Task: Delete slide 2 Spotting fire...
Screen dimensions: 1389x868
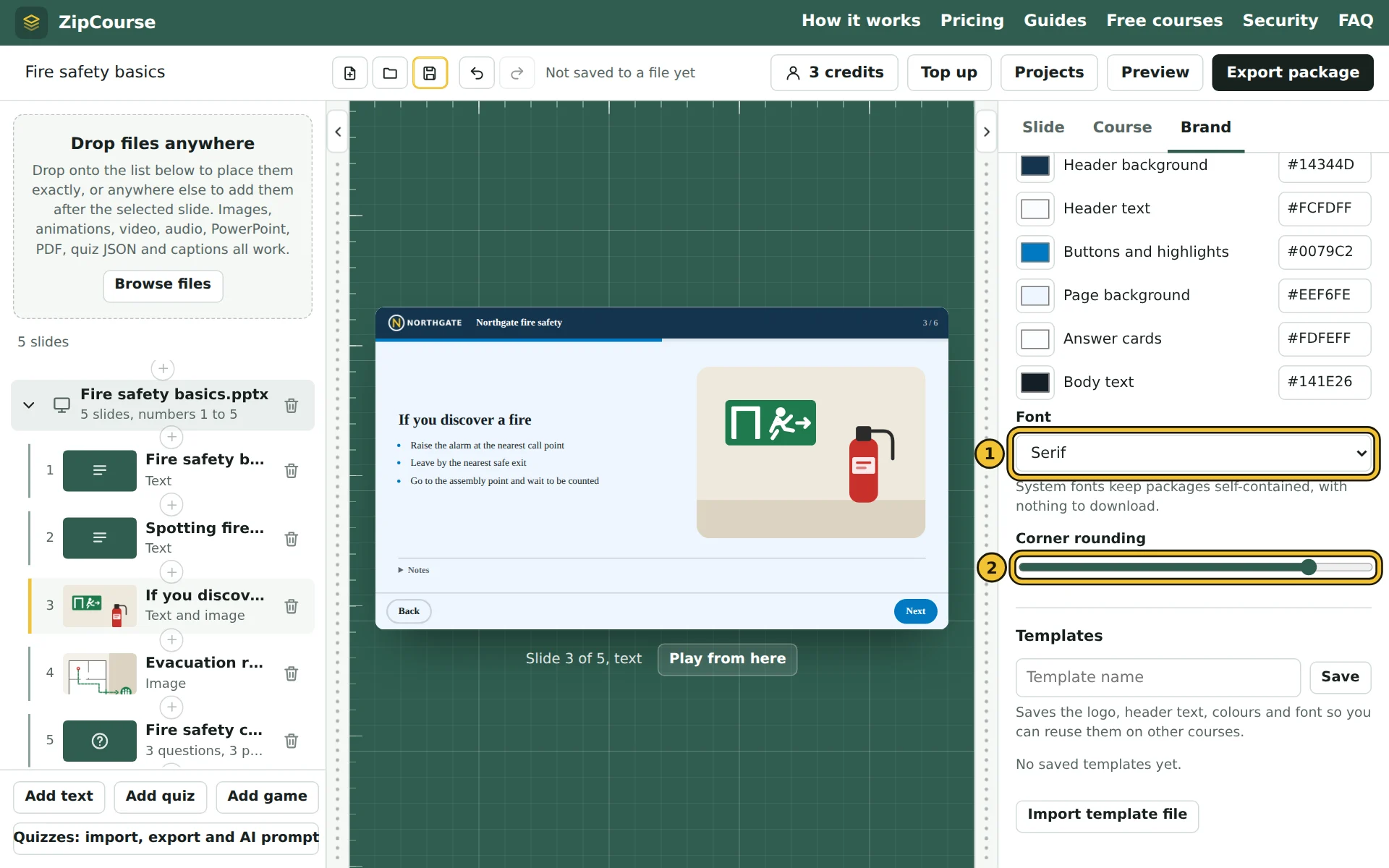Action: 292,538
